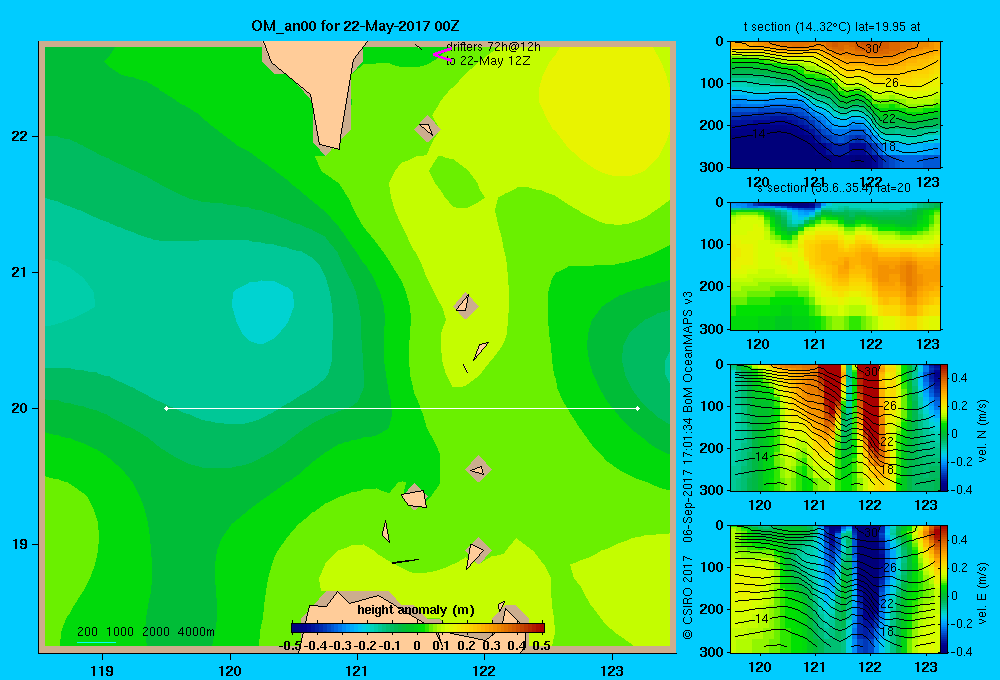Click the 's section (33.6..35.4) lat=20' title
1000x680 pixels.
[x=834, y=188]
